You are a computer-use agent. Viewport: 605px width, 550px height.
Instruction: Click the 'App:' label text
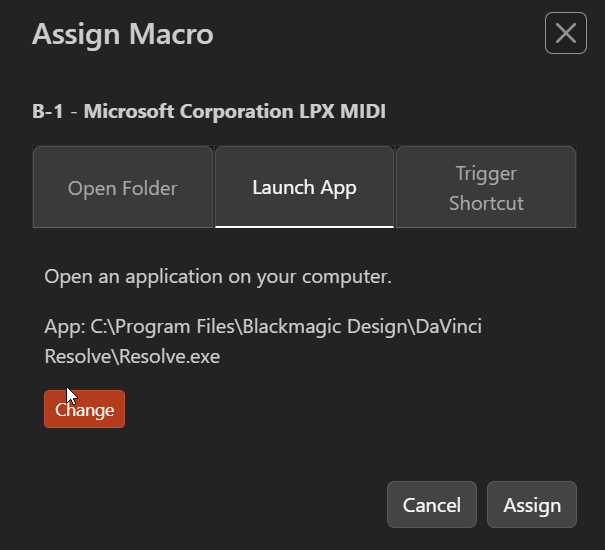point(64,327)
